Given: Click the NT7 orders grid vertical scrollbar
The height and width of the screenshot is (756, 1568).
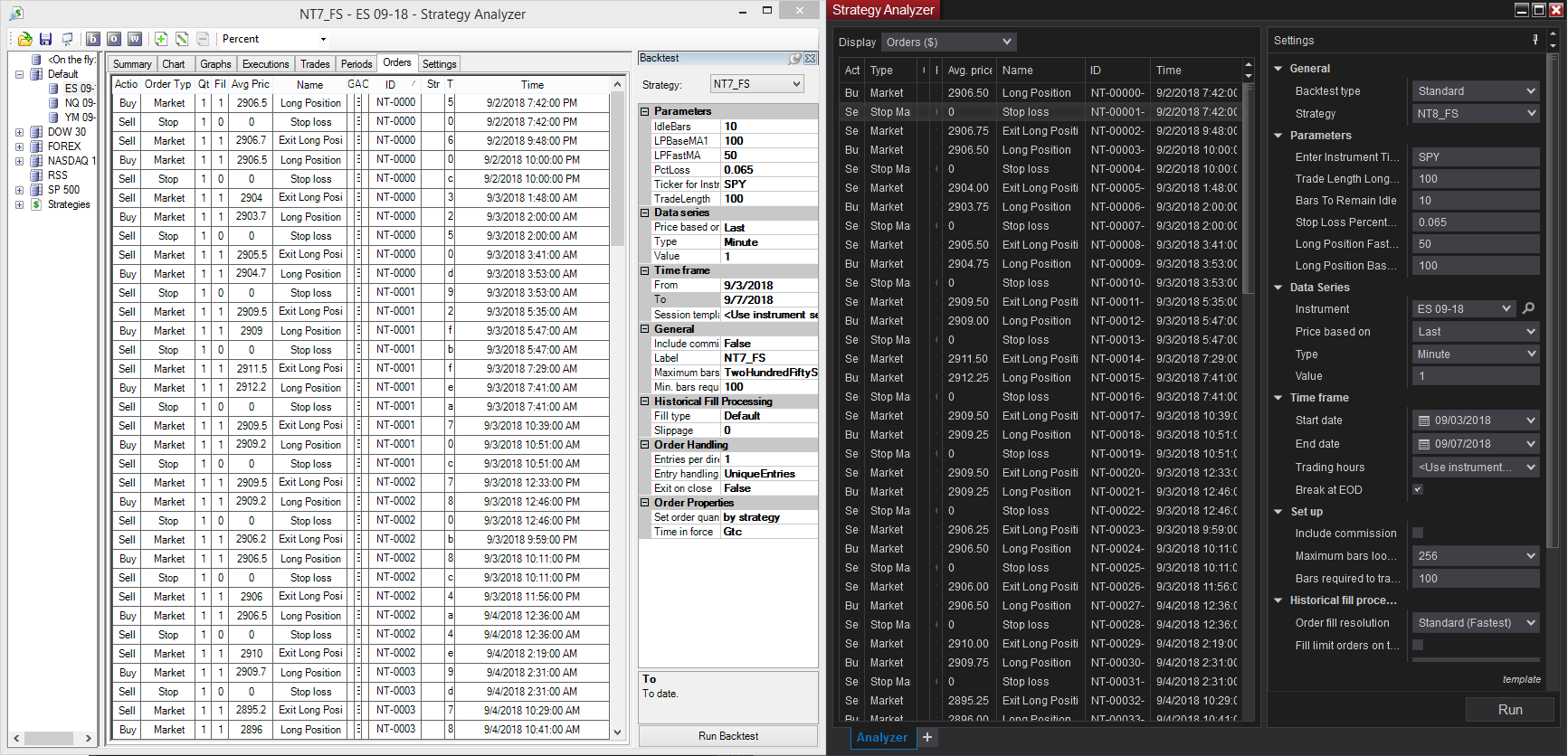Looking at the screenshot, I should coord(618,407).
